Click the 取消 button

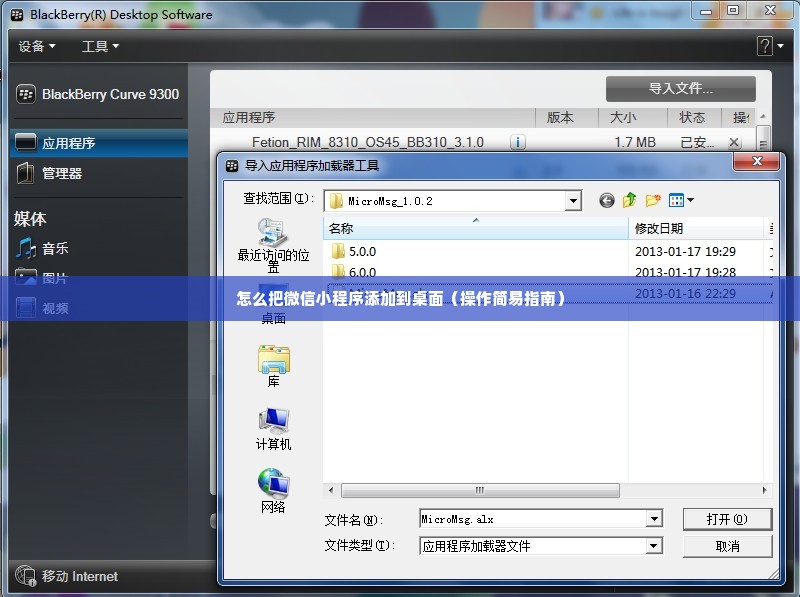pos(727,546)
